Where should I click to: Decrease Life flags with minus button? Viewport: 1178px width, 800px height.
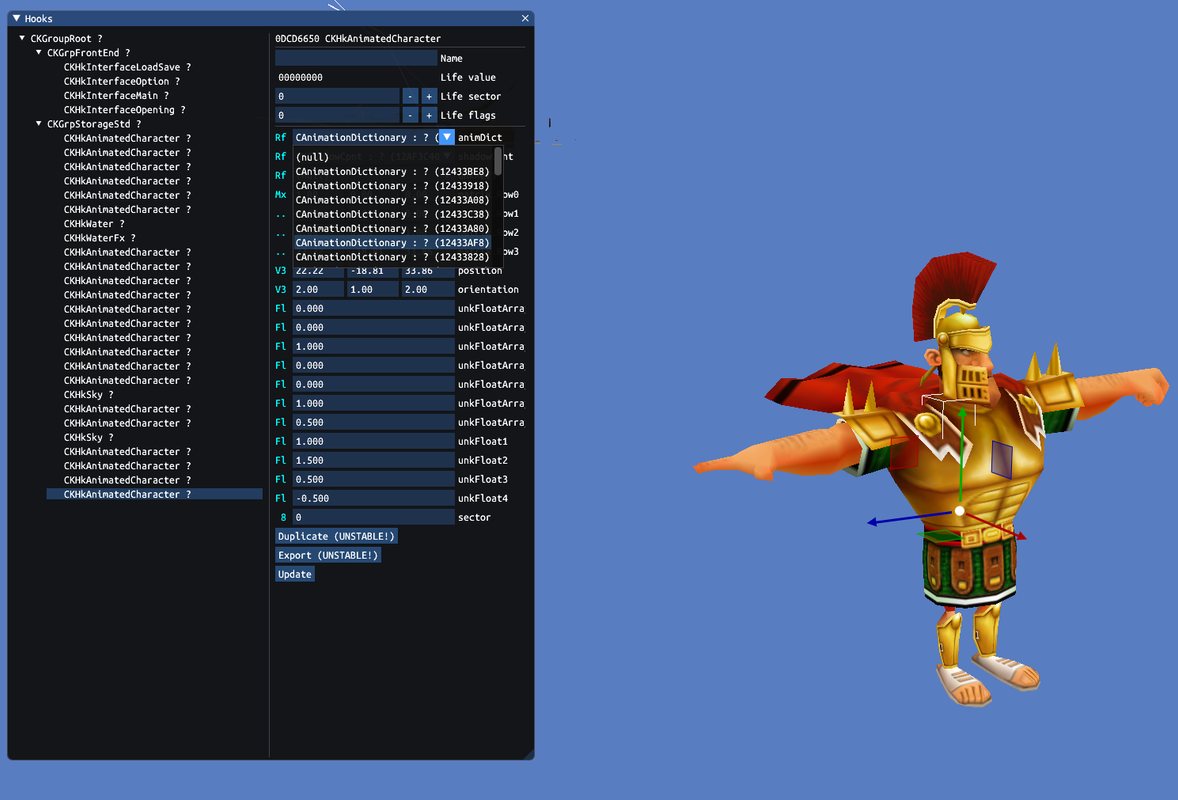410,115
